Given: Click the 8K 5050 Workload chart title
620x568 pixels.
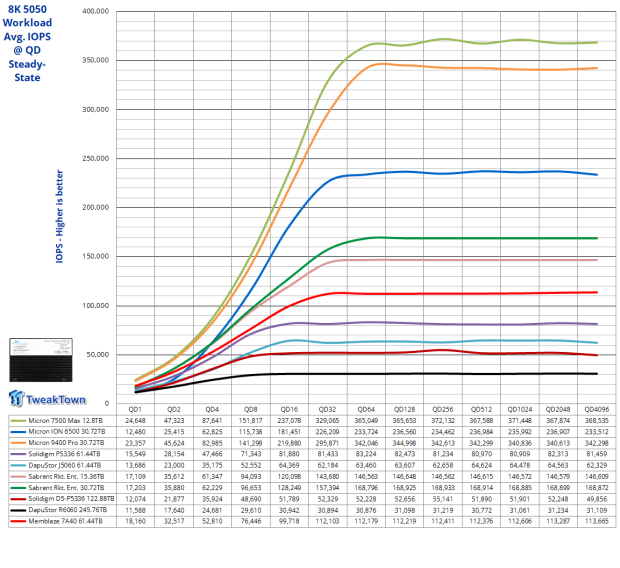Looking at the screenshot, I should [27, 43].
